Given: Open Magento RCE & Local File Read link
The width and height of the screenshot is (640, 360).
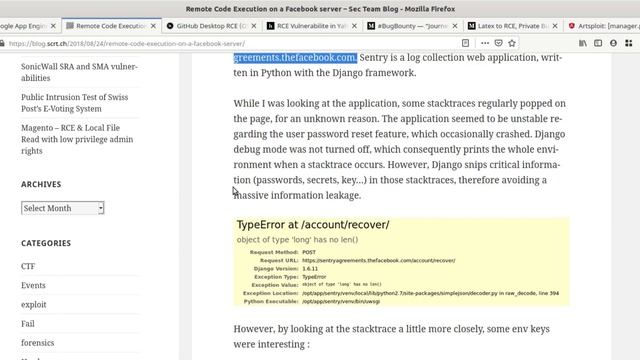Looking at the screenshot, I should point(77,139).
